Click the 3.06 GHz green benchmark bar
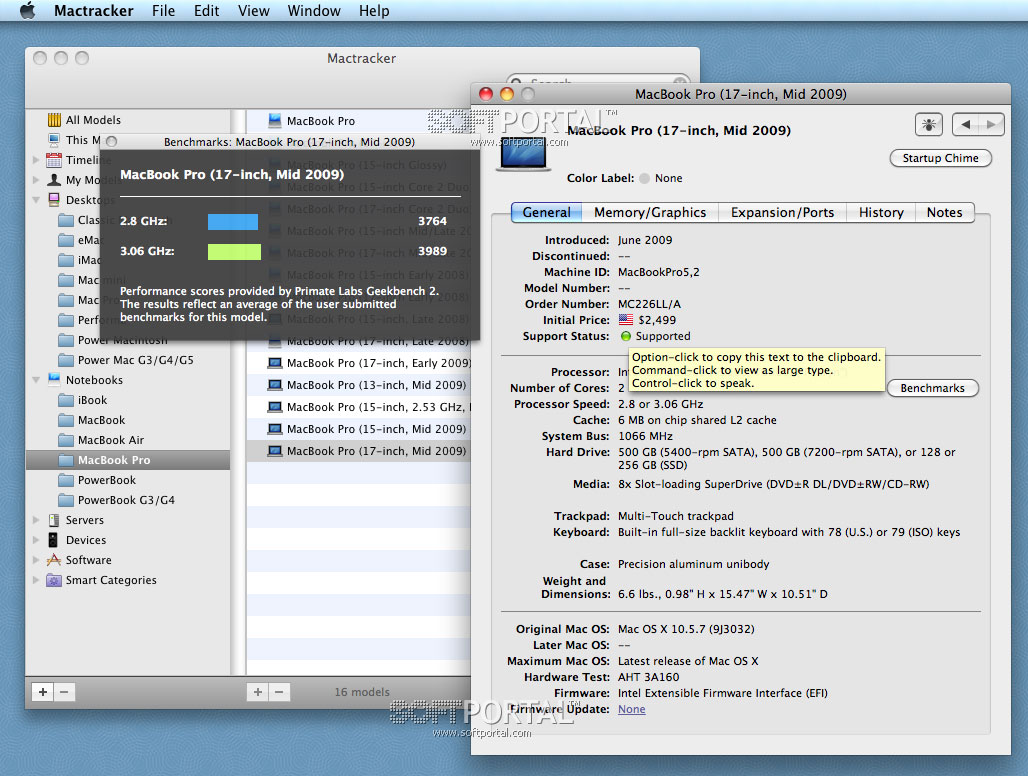This screenshot has width=1028, height=776. click(234, 252)
